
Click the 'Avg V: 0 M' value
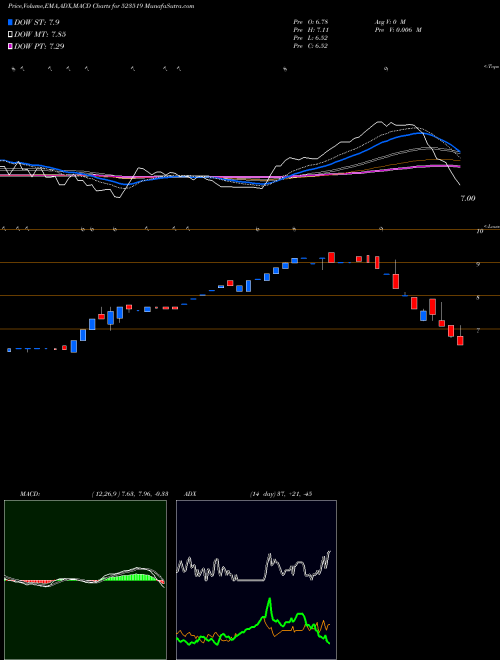[x=389, y=21]
